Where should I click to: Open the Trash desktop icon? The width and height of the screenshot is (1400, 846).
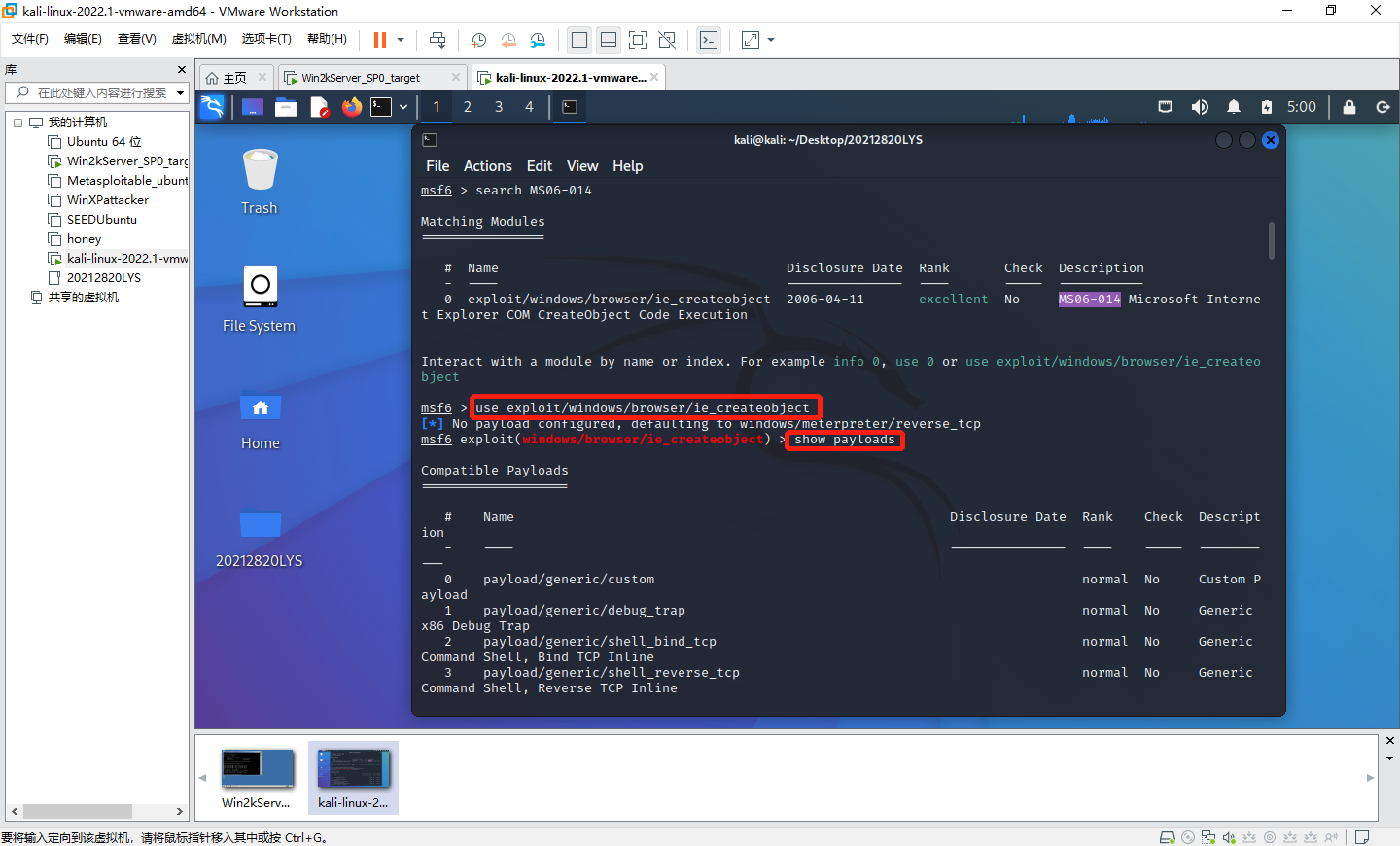coord(260,182)
